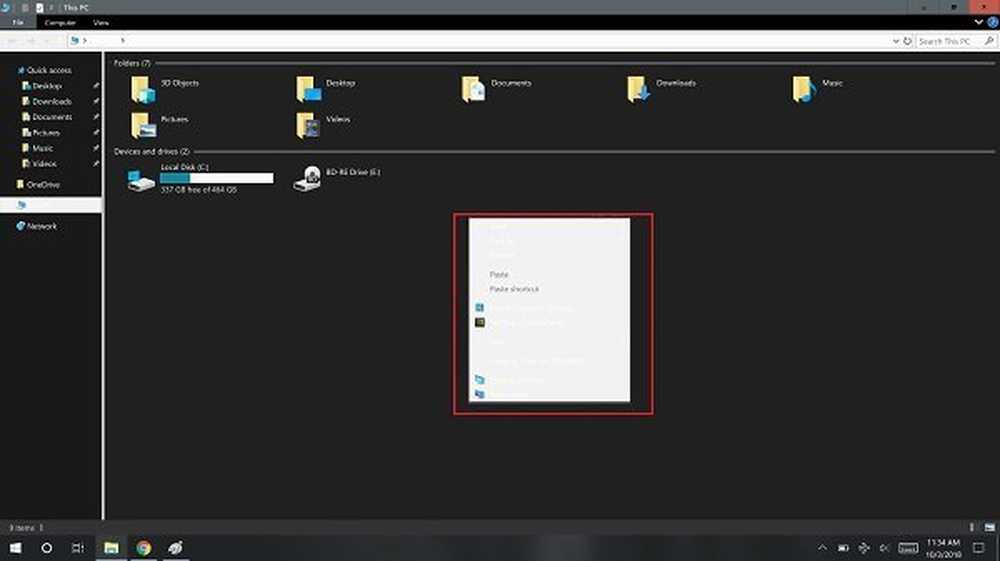Open the 3D Objects folder
1000x561 pixels.
(144, 89)
